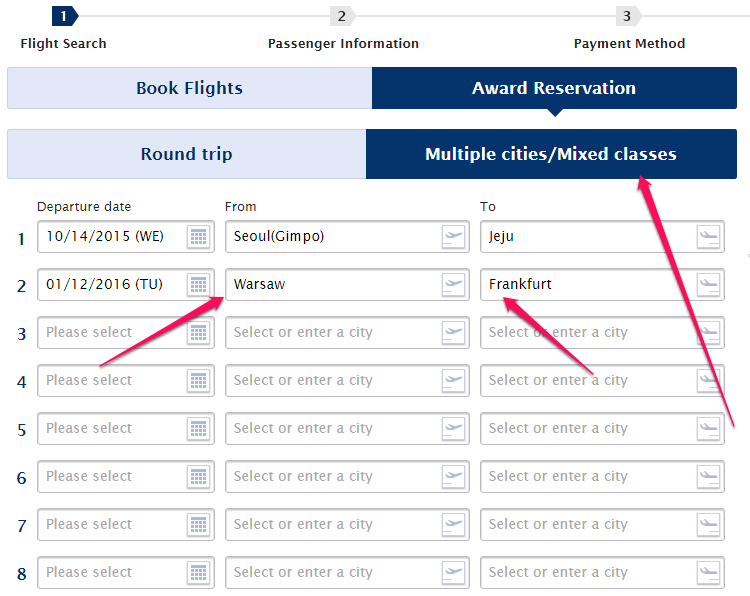Click row 8 From city field
The image size is (750, 596).
[347, 573]
